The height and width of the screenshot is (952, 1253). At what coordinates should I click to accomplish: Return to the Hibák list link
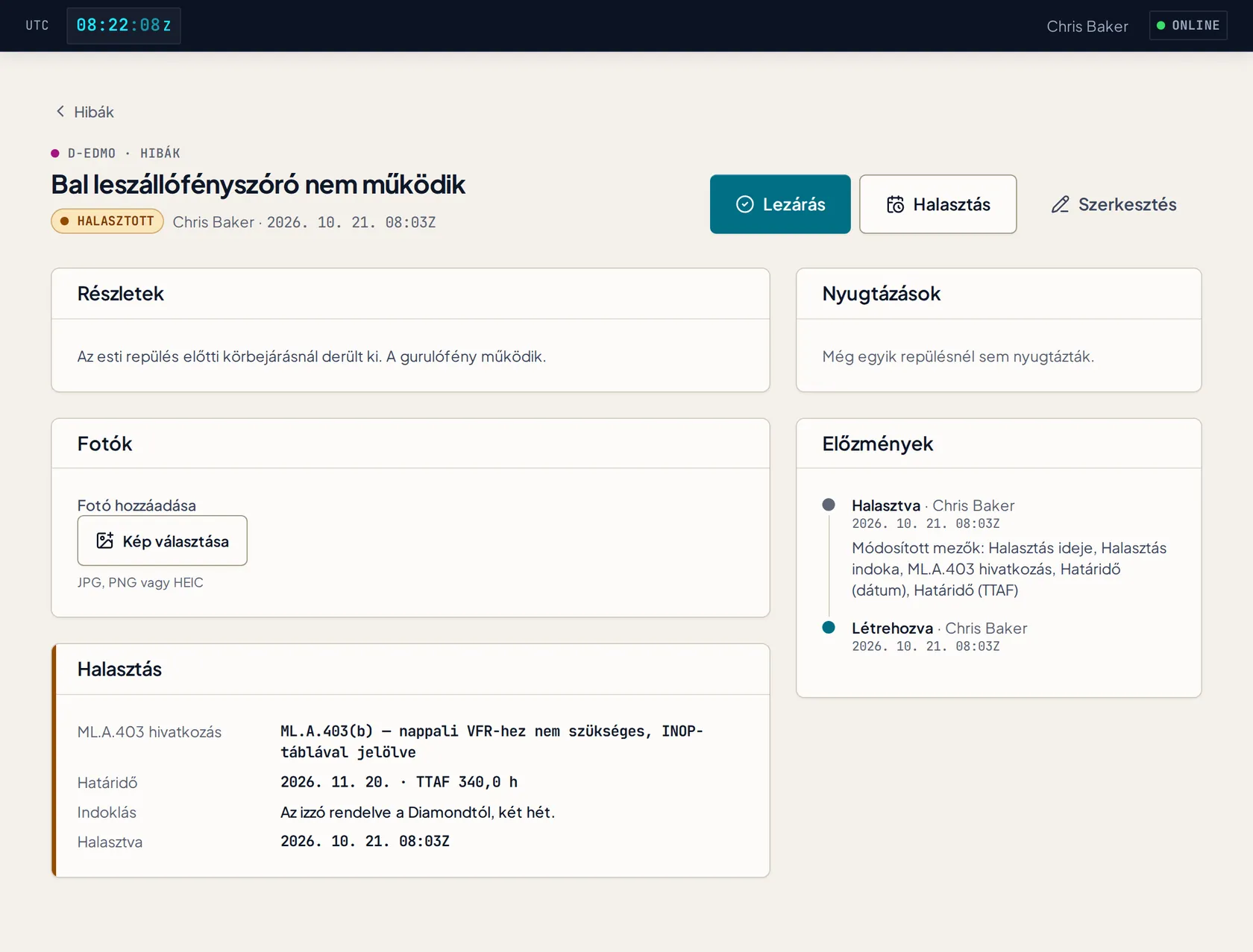pyautogui.click(x=84, y=112)
